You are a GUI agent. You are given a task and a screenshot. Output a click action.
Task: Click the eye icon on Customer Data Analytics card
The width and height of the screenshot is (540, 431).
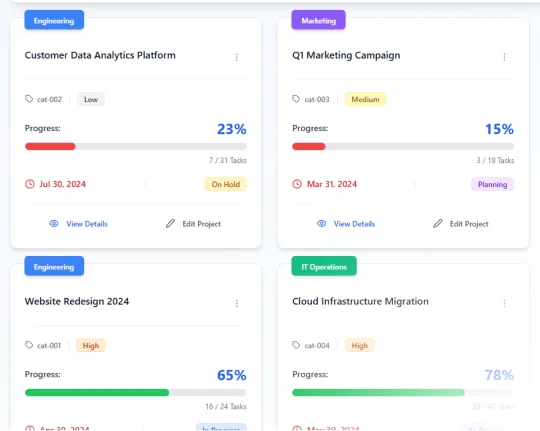[x=54, y=224]
